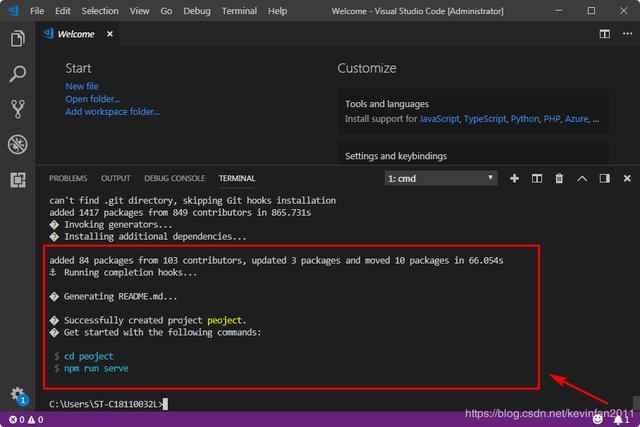This screenshot has width=640, height=427.
Task: Click the 'Tools and languages' heading
Action: pos(387,104)
